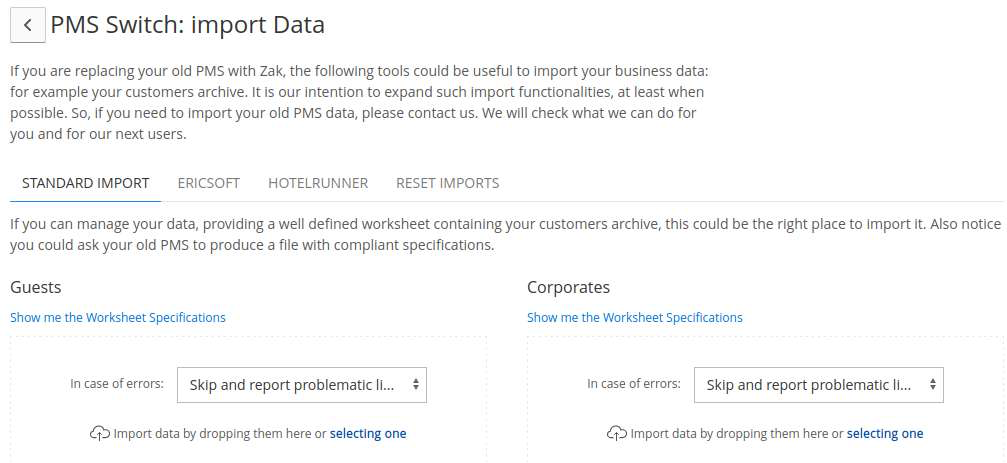The image size is (1007, 463).
Task: Select the HotelRunner tab
Action: click(318, 183)
